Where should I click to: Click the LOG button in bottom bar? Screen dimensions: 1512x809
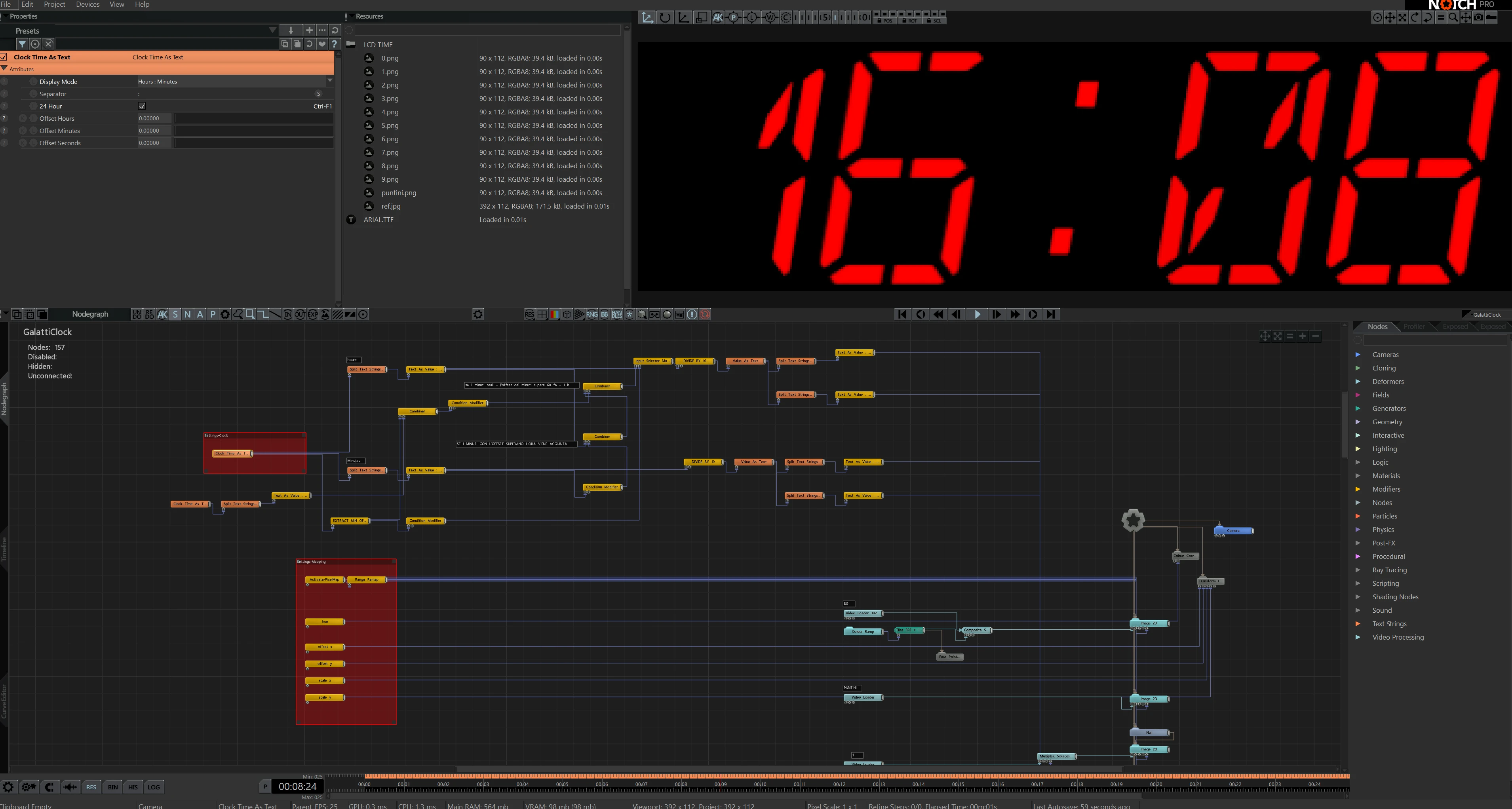click(154, 787)
